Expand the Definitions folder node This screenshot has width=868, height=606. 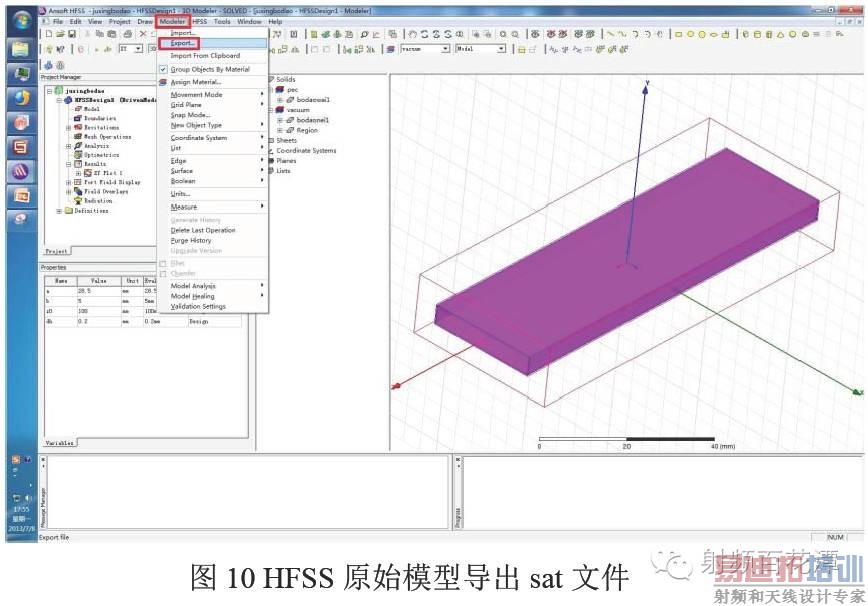[59, 211]
